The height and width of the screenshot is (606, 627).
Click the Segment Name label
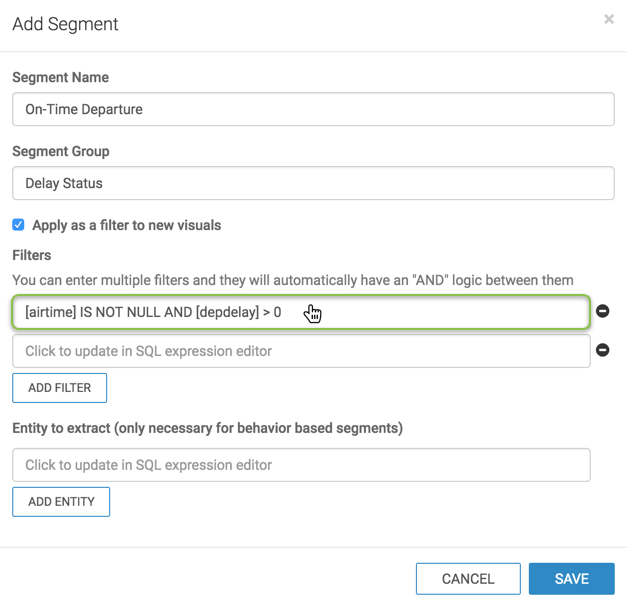click(61, 78)
